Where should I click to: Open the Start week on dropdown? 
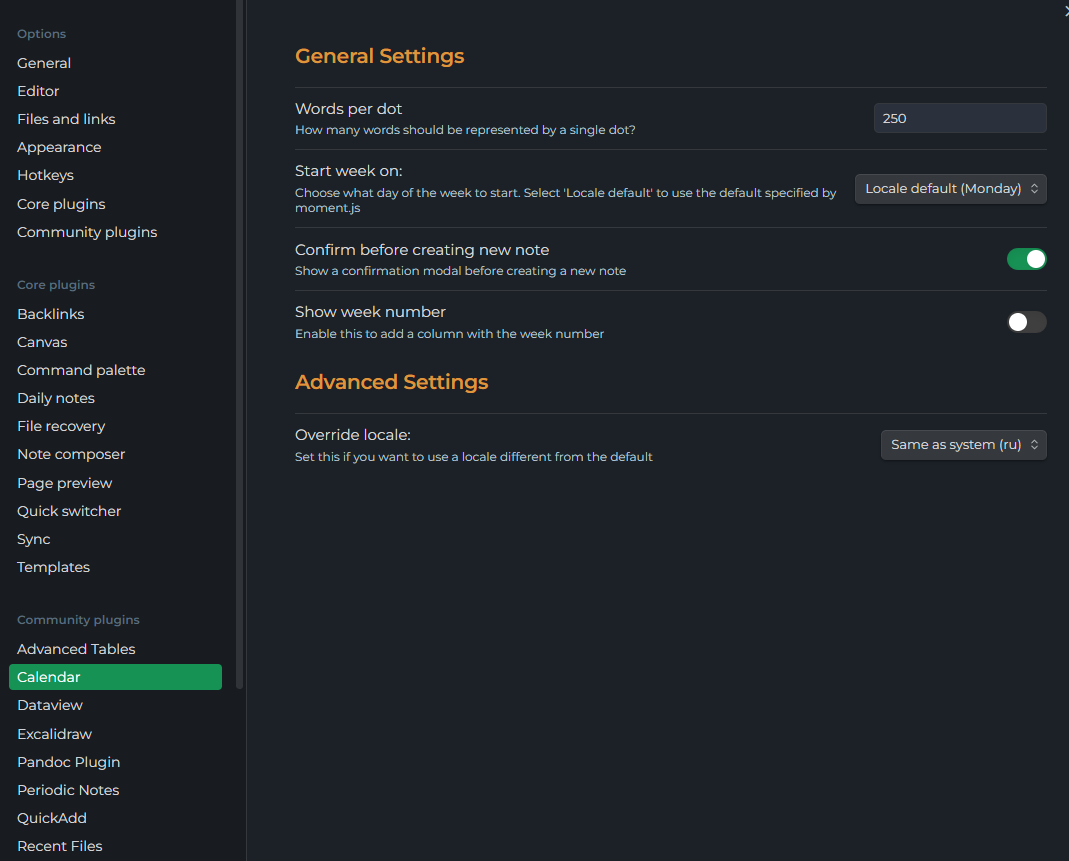[x=950, y=189]
